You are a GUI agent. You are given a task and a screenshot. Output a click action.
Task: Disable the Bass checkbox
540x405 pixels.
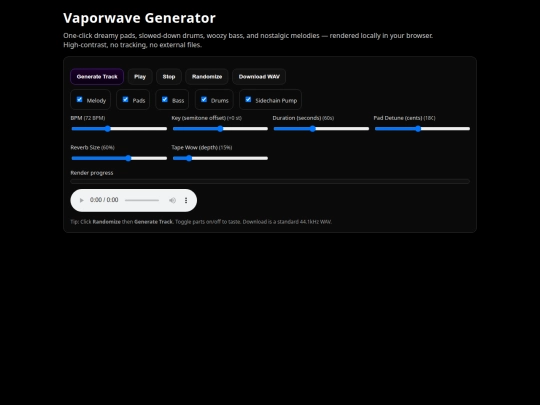pos(165,100)
